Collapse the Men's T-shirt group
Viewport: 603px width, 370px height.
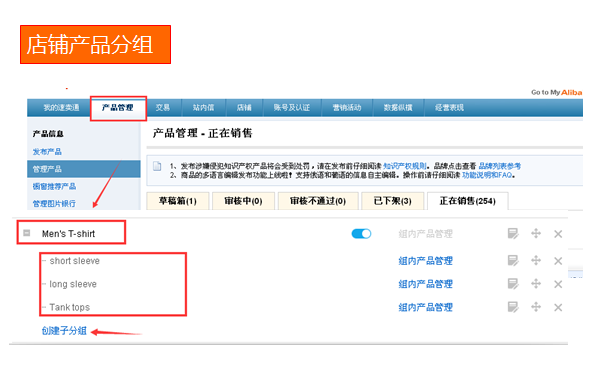tap(27, 233)
